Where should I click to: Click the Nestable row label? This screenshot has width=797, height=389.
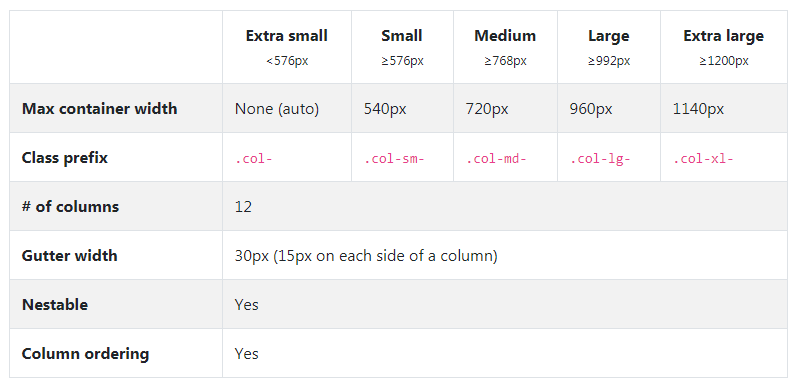[x=54, y=305]
